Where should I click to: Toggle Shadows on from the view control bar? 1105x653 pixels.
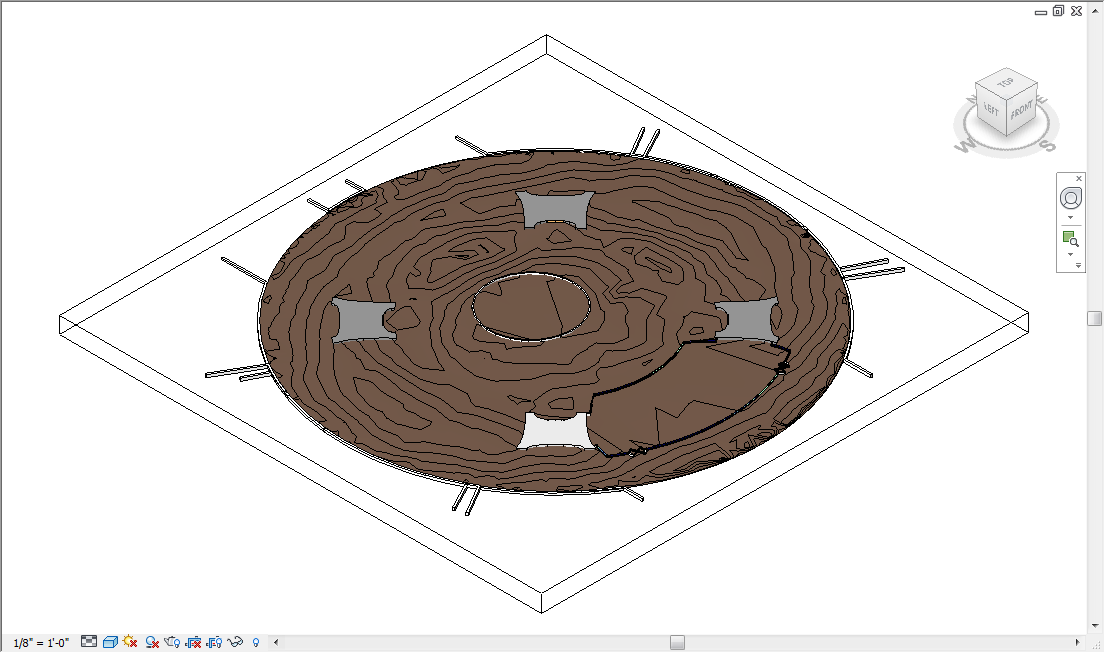(x=152, y=643)
